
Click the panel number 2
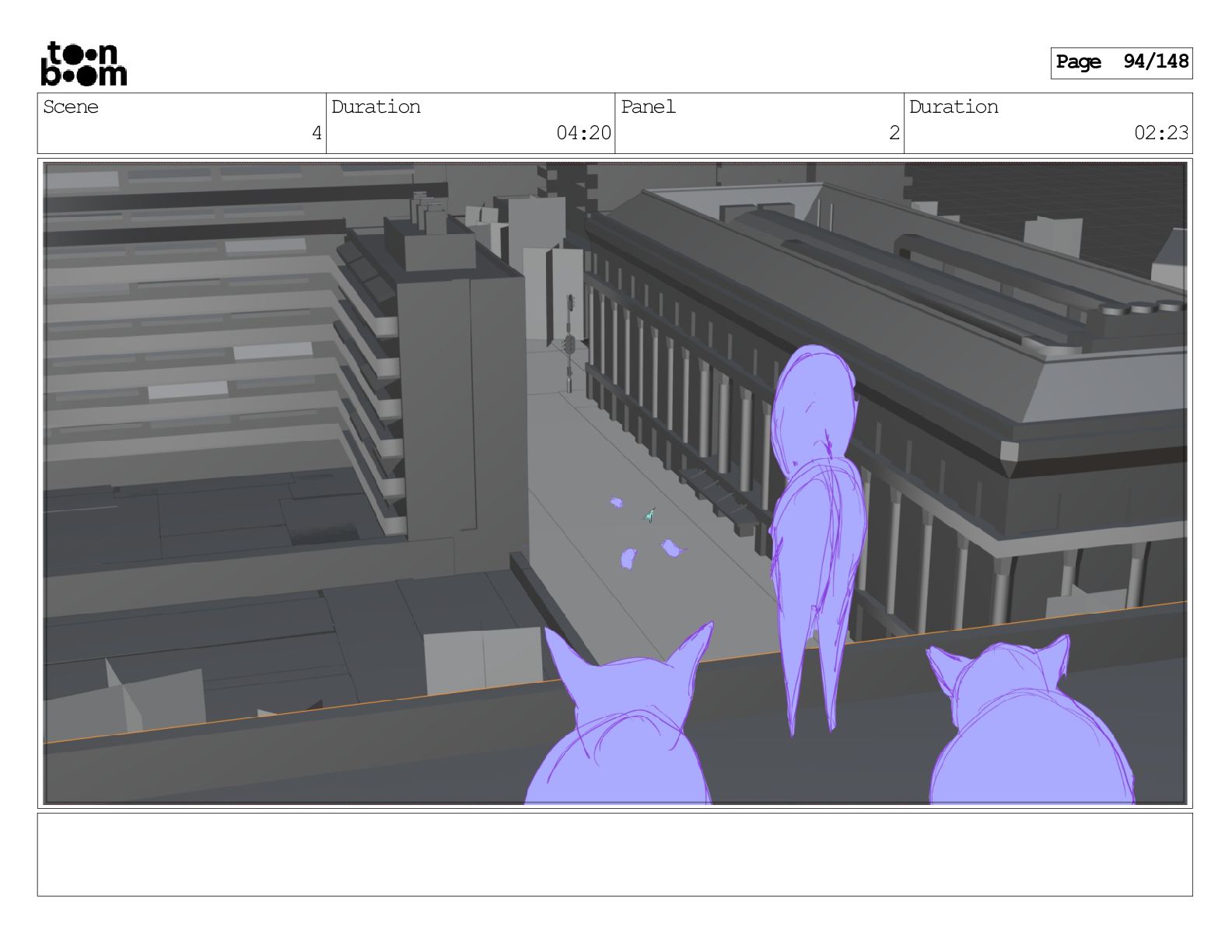(x=894, y=133)
